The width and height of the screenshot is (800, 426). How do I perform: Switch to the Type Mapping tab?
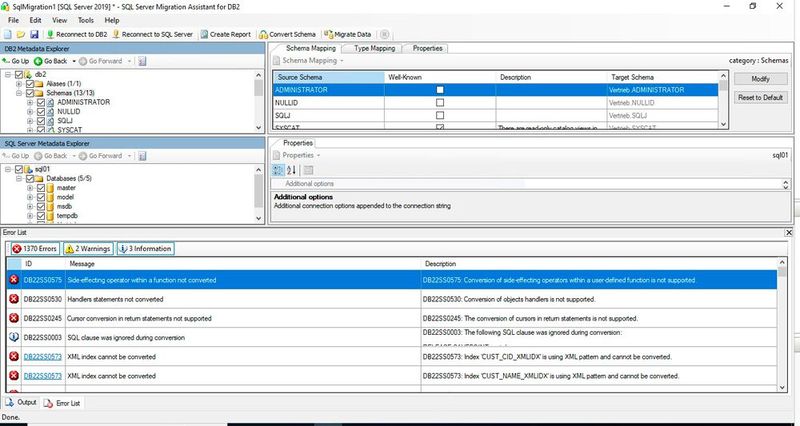(374, 48)
